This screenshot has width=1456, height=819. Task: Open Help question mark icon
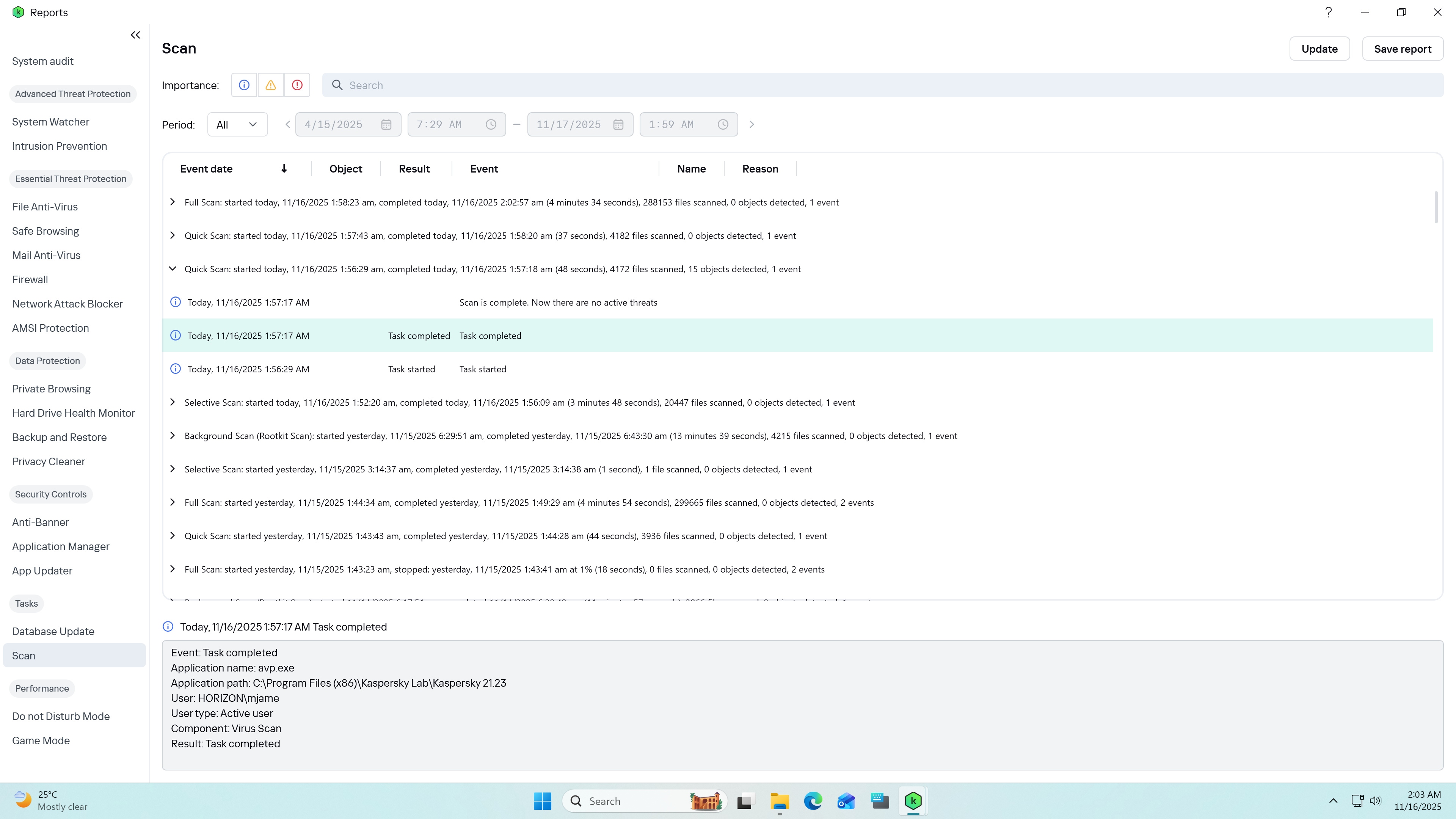1328,12
